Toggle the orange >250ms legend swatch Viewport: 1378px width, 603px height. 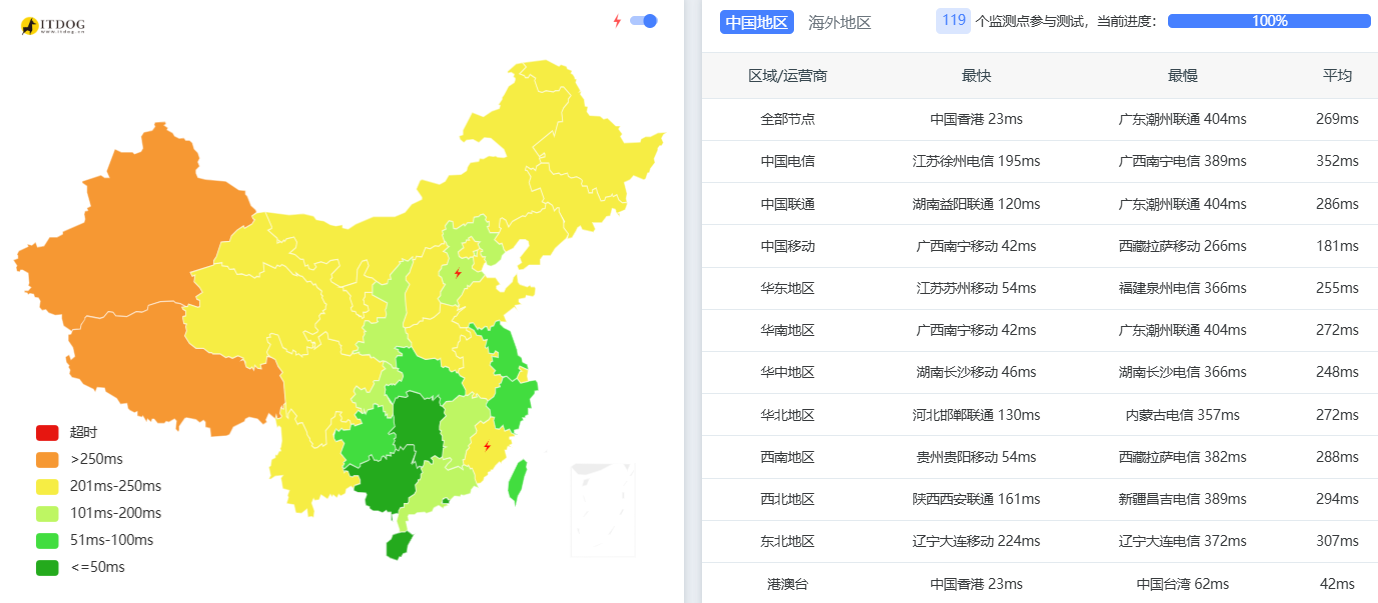click(x=47, y=460)
